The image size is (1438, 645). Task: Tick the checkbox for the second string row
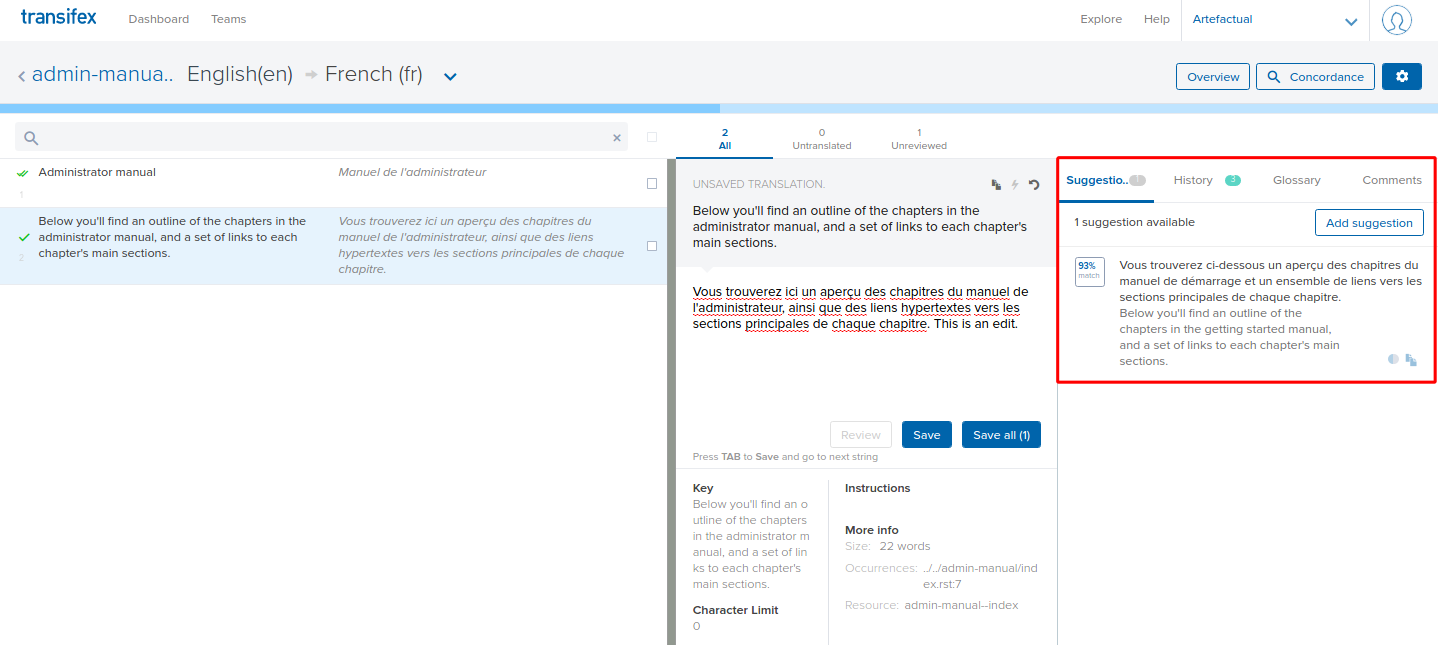652,246
